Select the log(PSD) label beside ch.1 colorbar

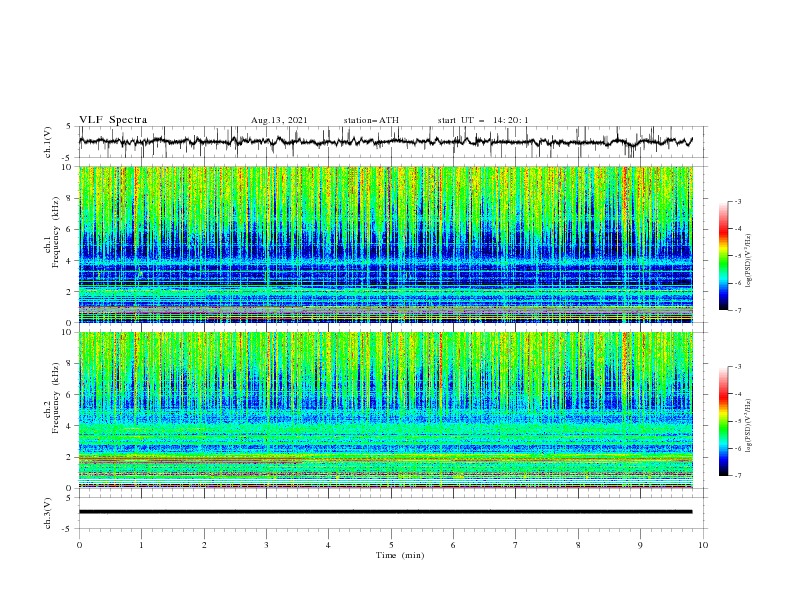click(749, 261)
